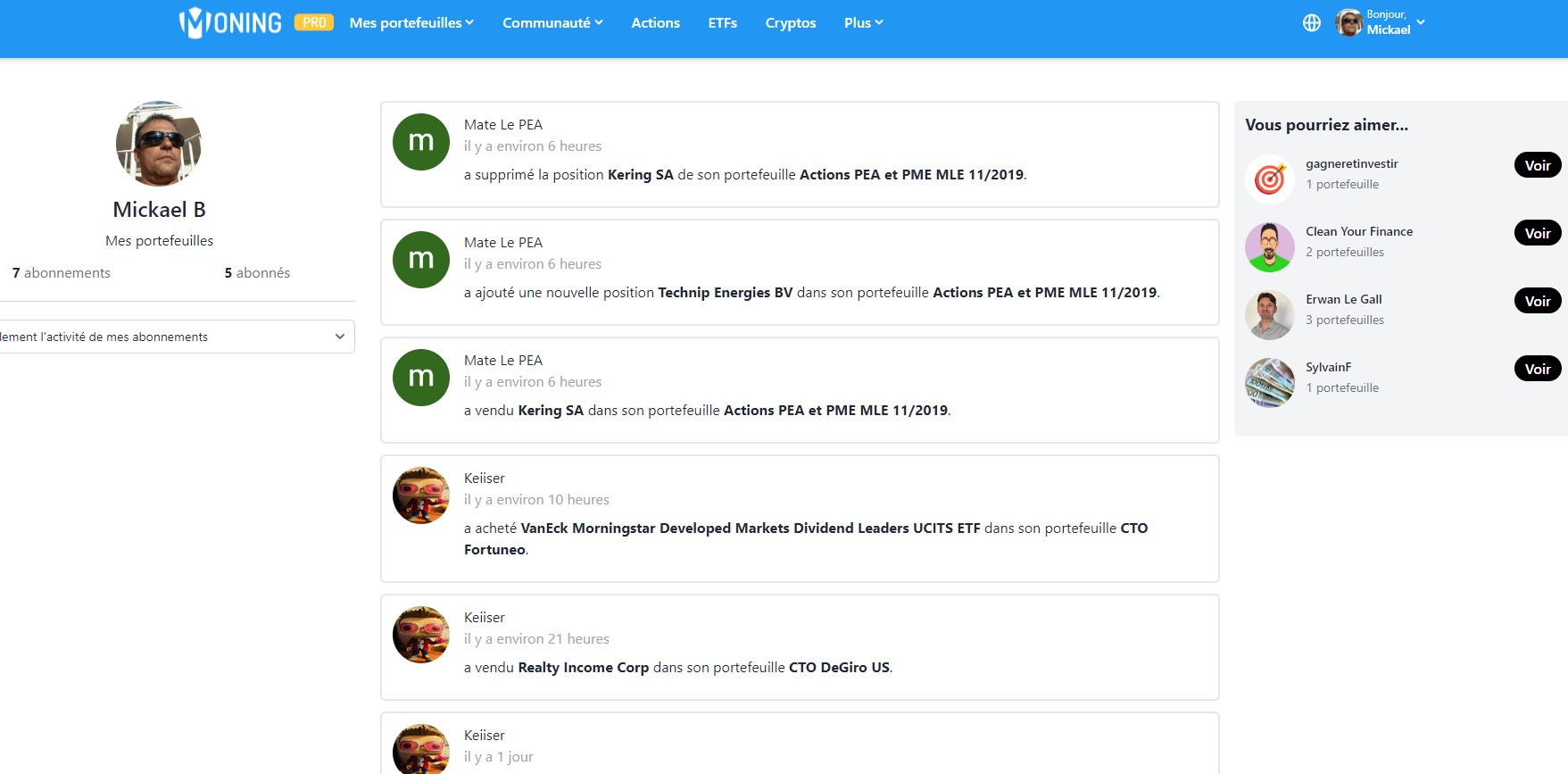Open VanEck Morningstar Developed Markets ETF link

pyautogui.click(x=751, y=528)
